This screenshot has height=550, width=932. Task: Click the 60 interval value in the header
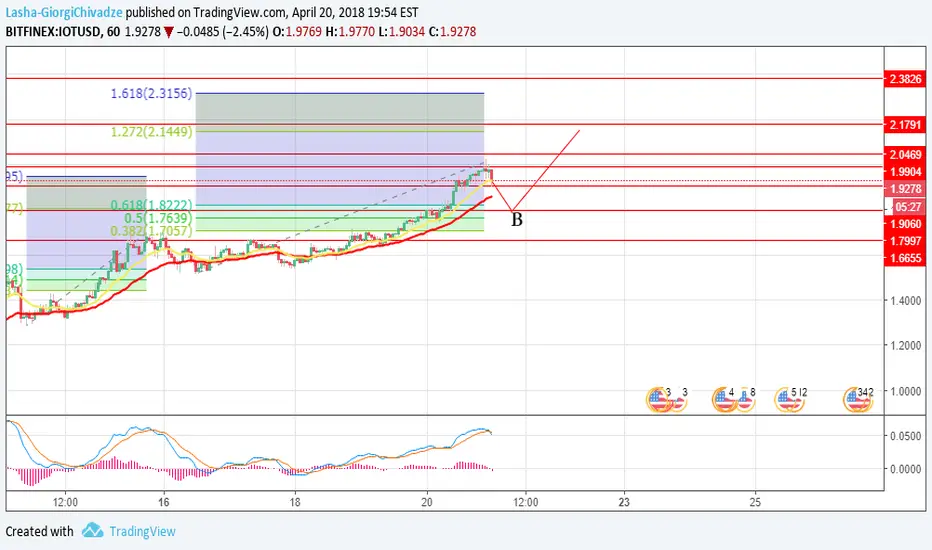tap(113, 32)
